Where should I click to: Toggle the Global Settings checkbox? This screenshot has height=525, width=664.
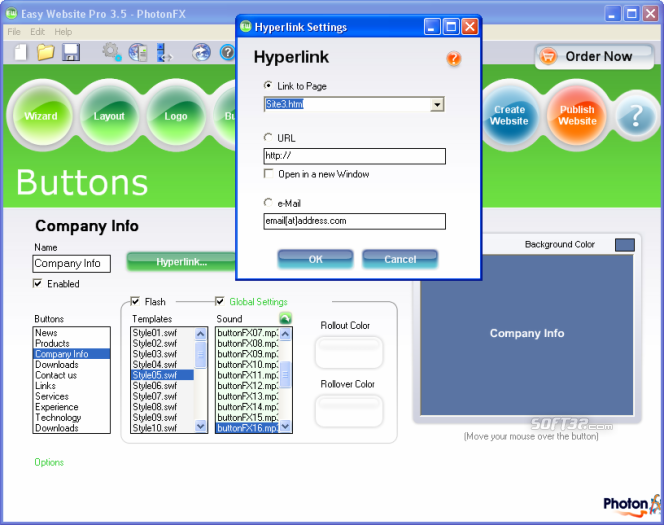pos(220,301)
